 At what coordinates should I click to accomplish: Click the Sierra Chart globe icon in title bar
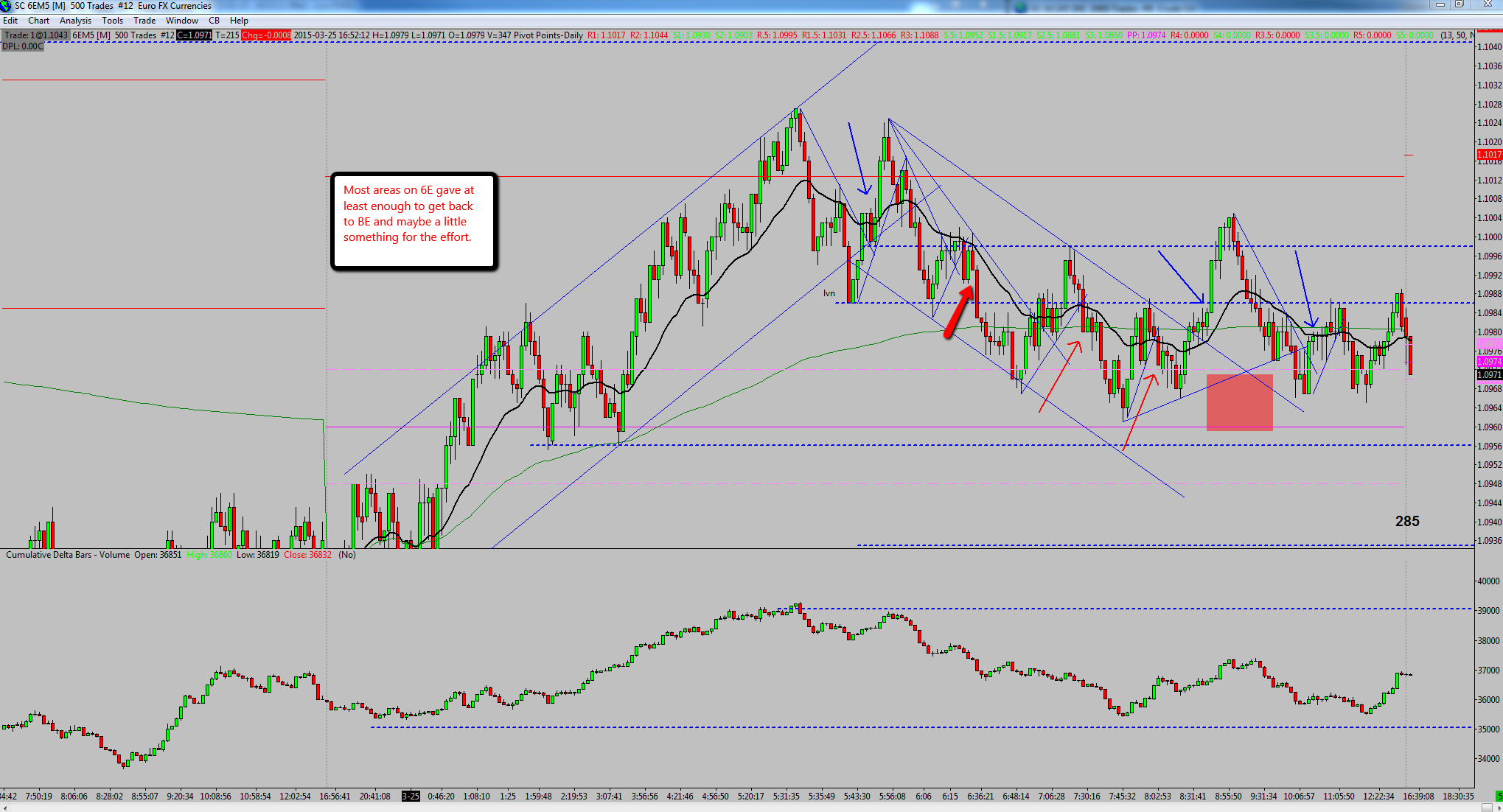[x=7, y=6]
